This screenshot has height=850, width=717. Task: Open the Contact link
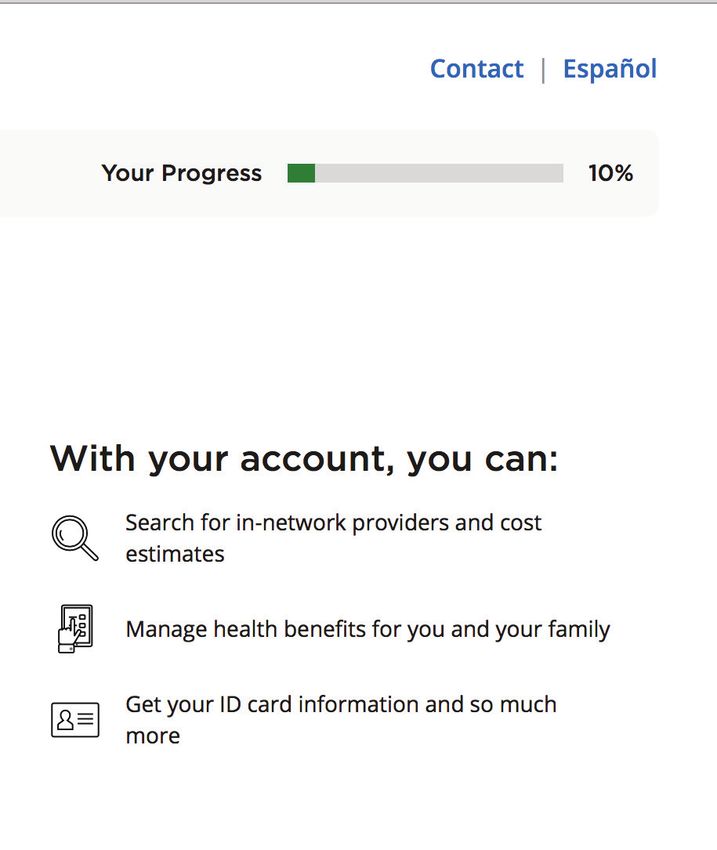click(x=476, y=69)
